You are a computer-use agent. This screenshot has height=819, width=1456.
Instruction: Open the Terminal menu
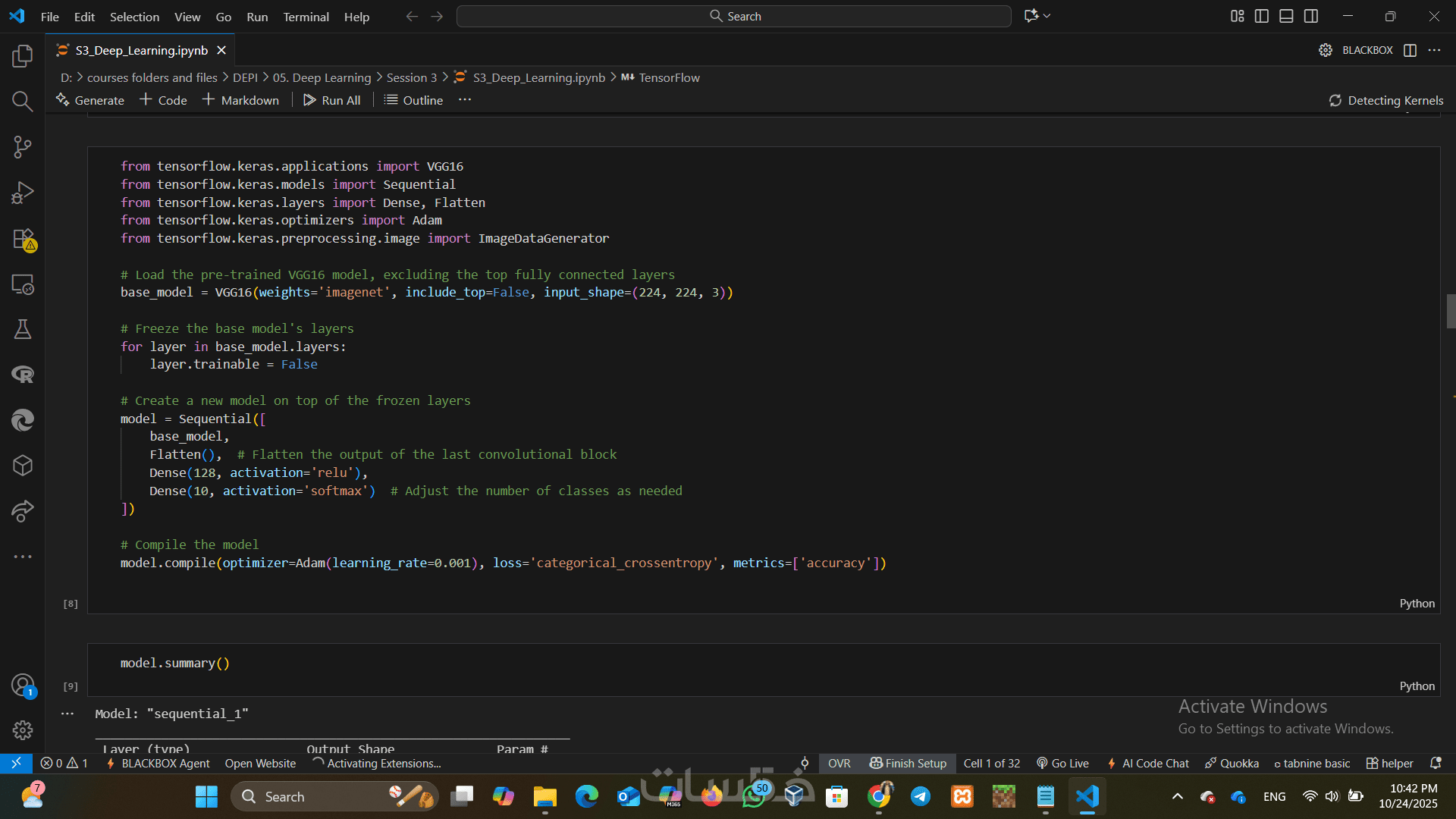point(306,17)
